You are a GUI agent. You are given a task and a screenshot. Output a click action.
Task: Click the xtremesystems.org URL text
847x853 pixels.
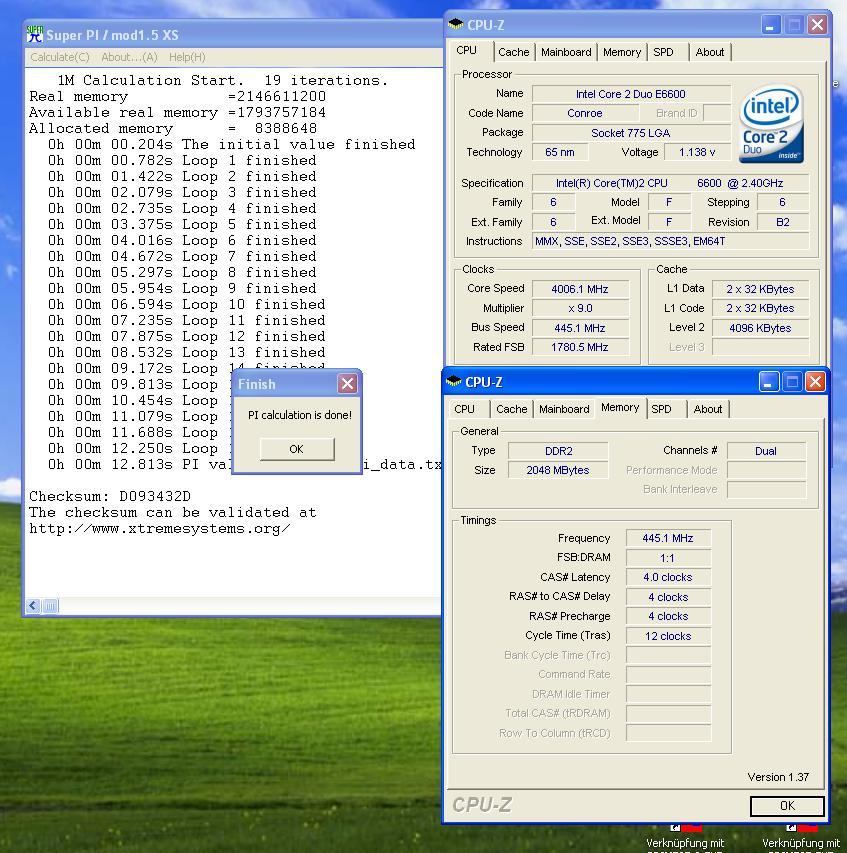point(160,529)
